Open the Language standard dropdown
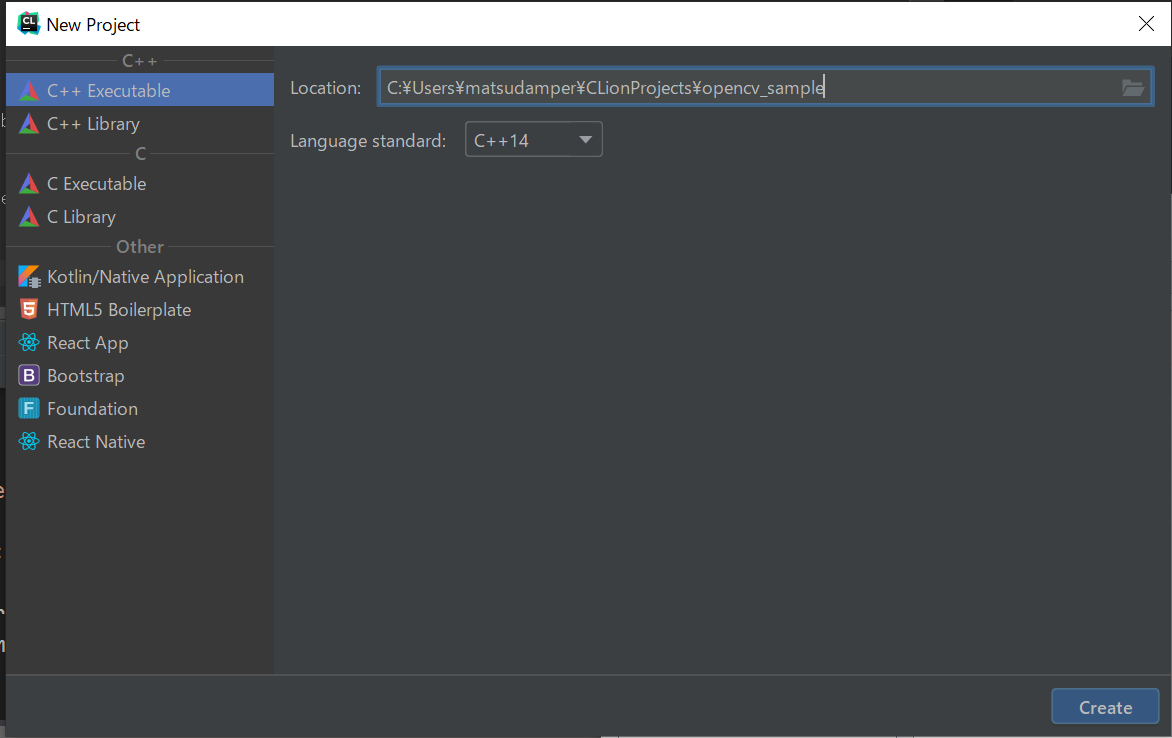Screen dimensions: 1172x738 click(x=534, y=140)
